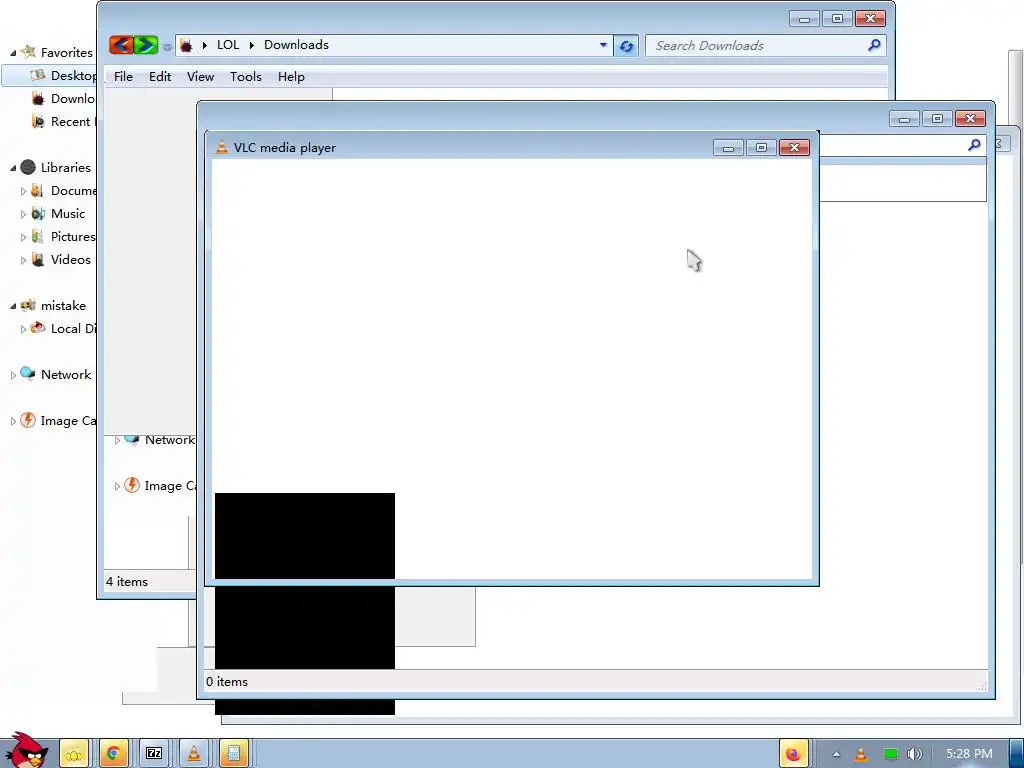Click the VLC cone icon in the title bar
The height and width of the screenshot is (768, 1024).
(x=222, y=147)
